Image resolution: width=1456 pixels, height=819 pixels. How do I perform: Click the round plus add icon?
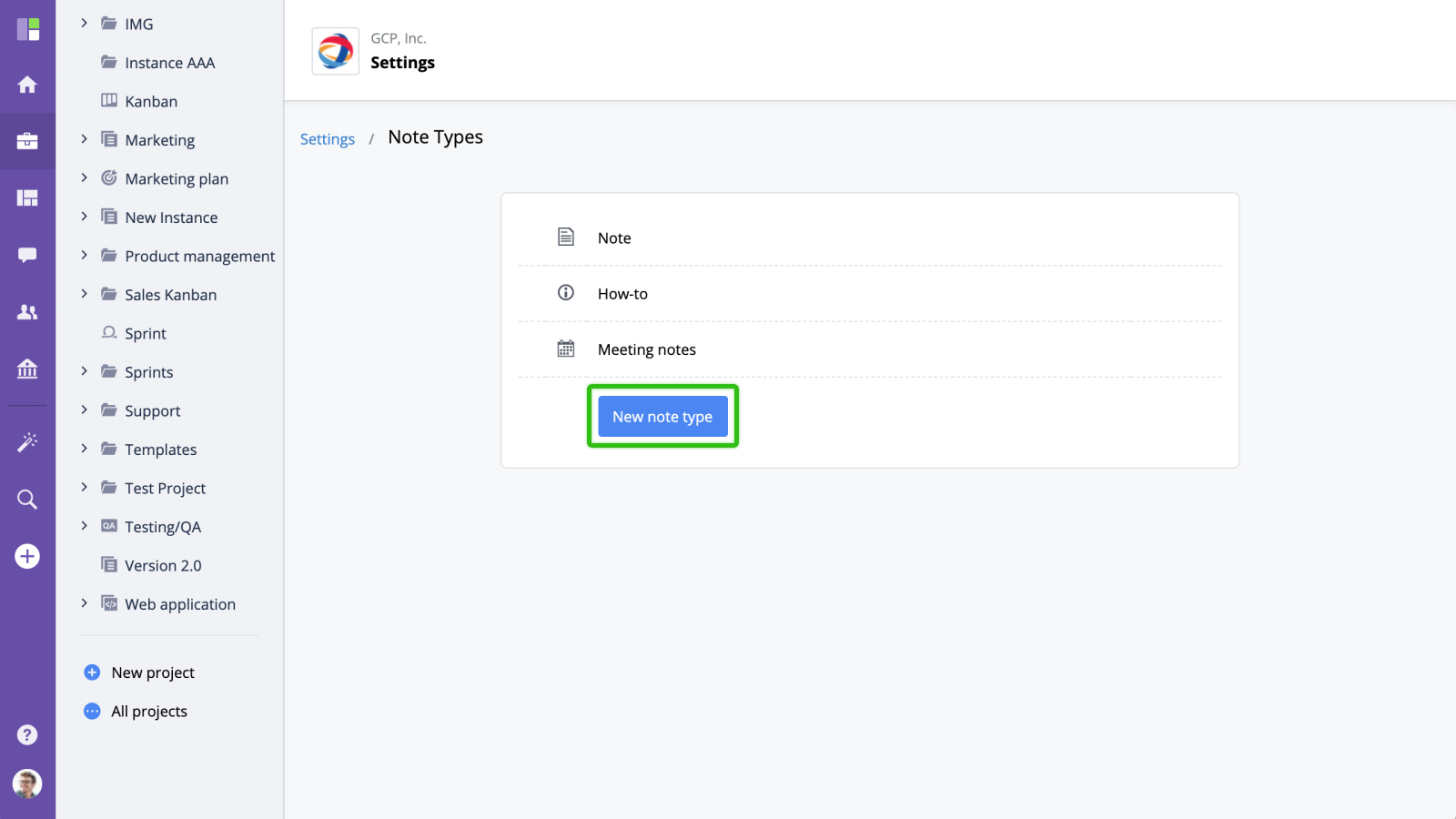[x=27, y=556]
